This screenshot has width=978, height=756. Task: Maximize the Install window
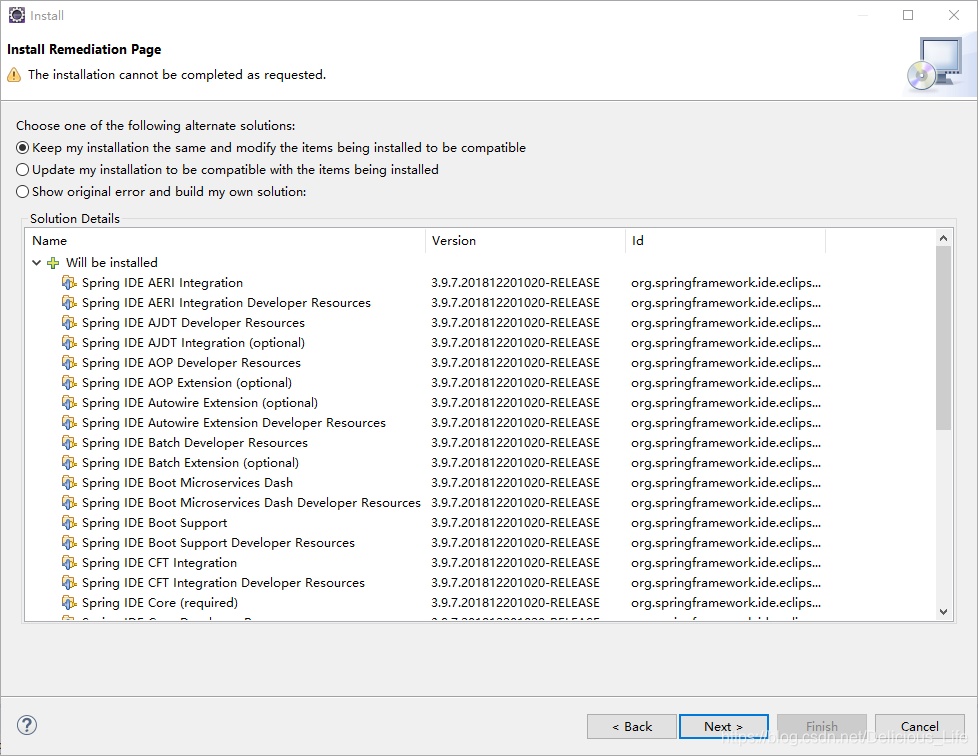[x=908, y=15]
